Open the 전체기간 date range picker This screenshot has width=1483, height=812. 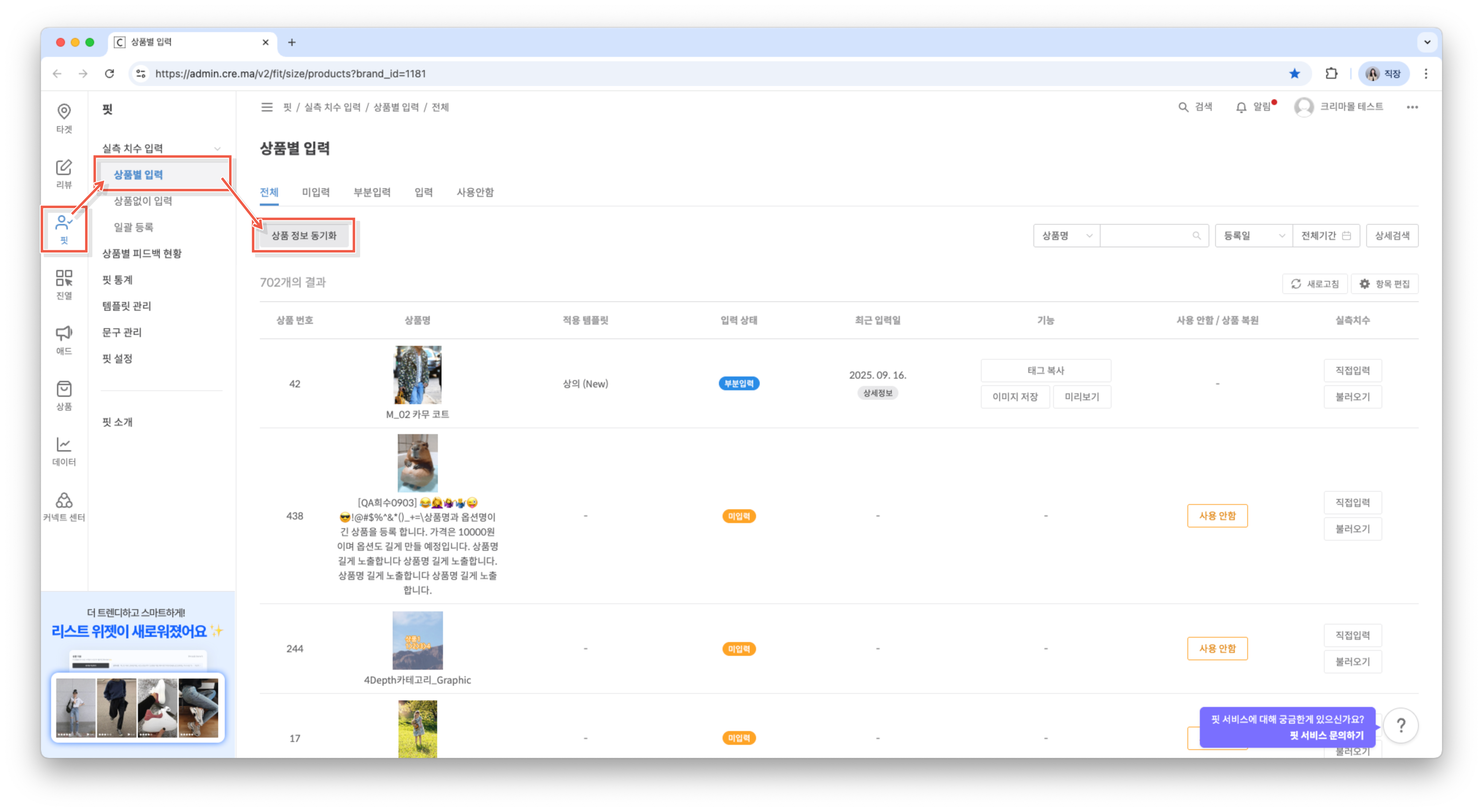click(1325, 235)
